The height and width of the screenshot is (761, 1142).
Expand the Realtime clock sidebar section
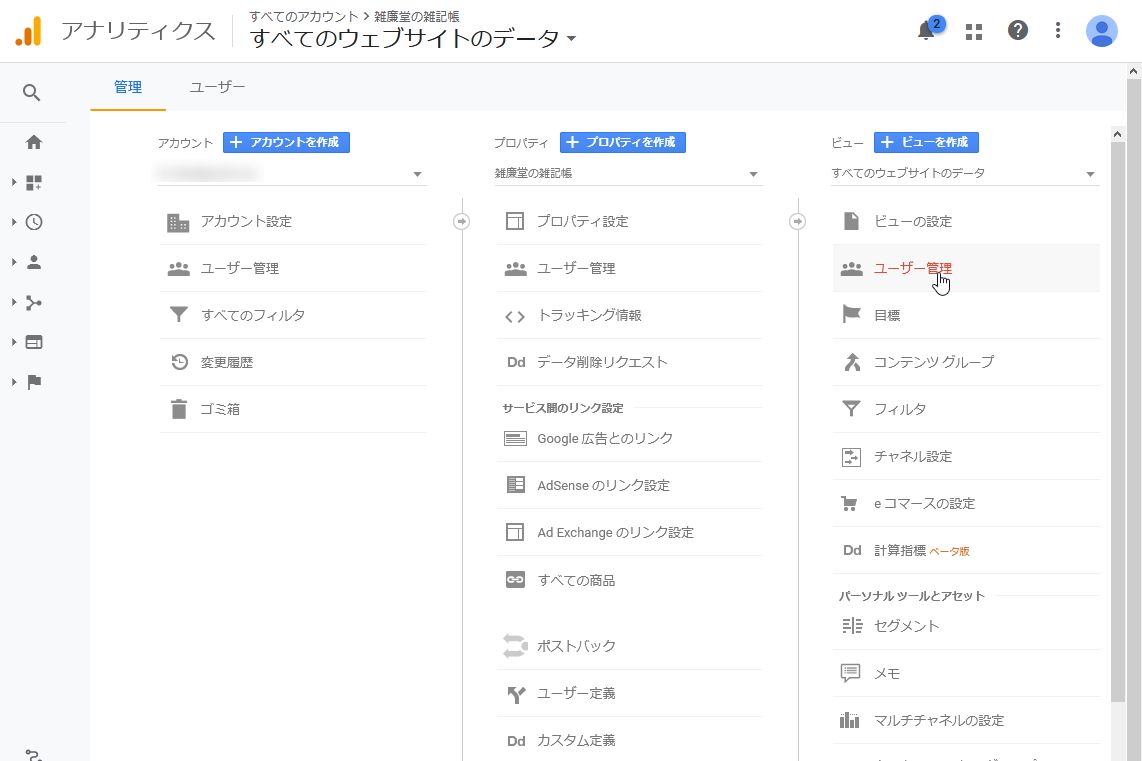click(x=33, y=222)
